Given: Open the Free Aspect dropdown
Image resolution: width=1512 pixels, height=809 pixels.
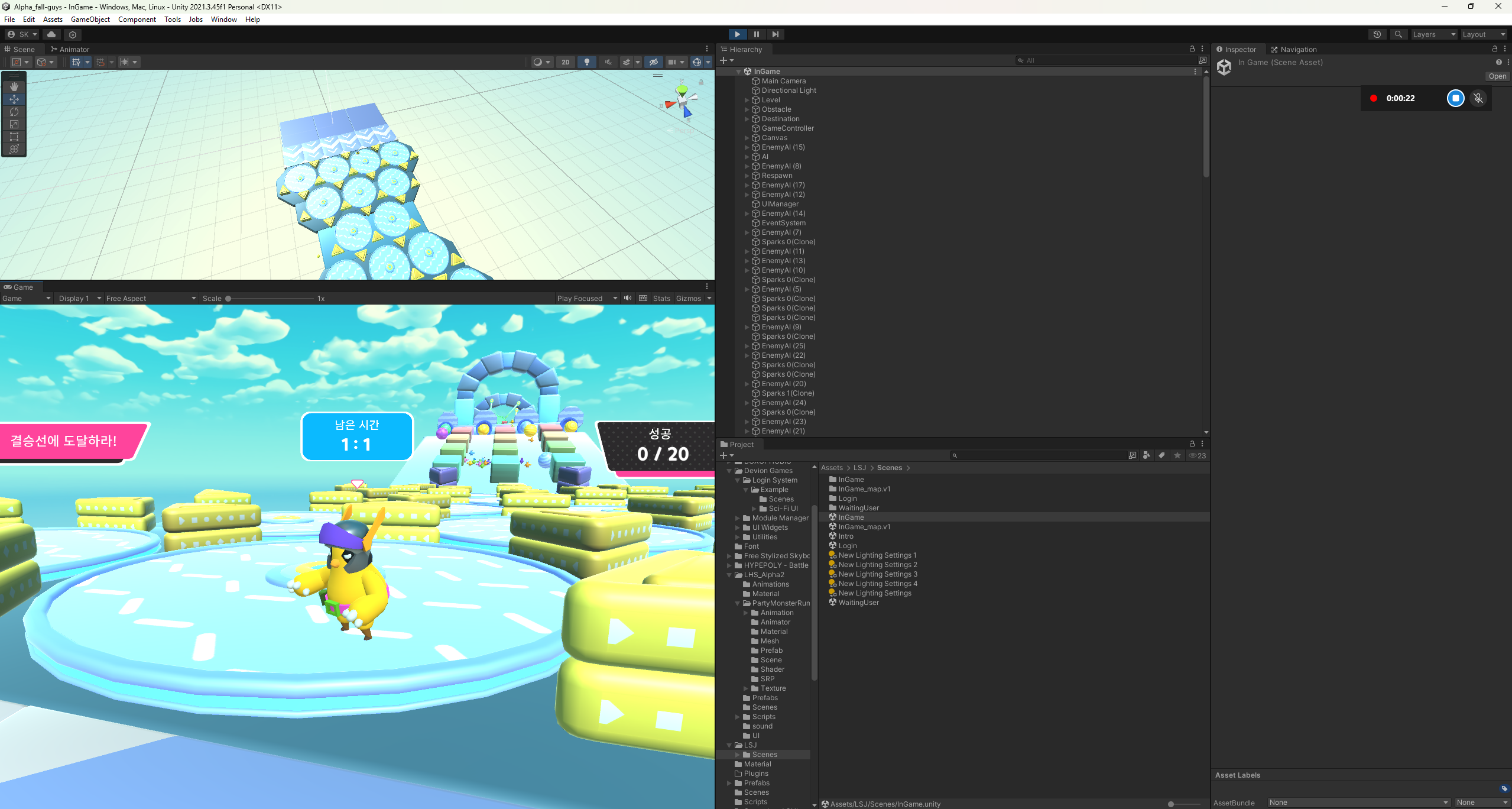Looking at the screenshot, I should tap(151, 298).
